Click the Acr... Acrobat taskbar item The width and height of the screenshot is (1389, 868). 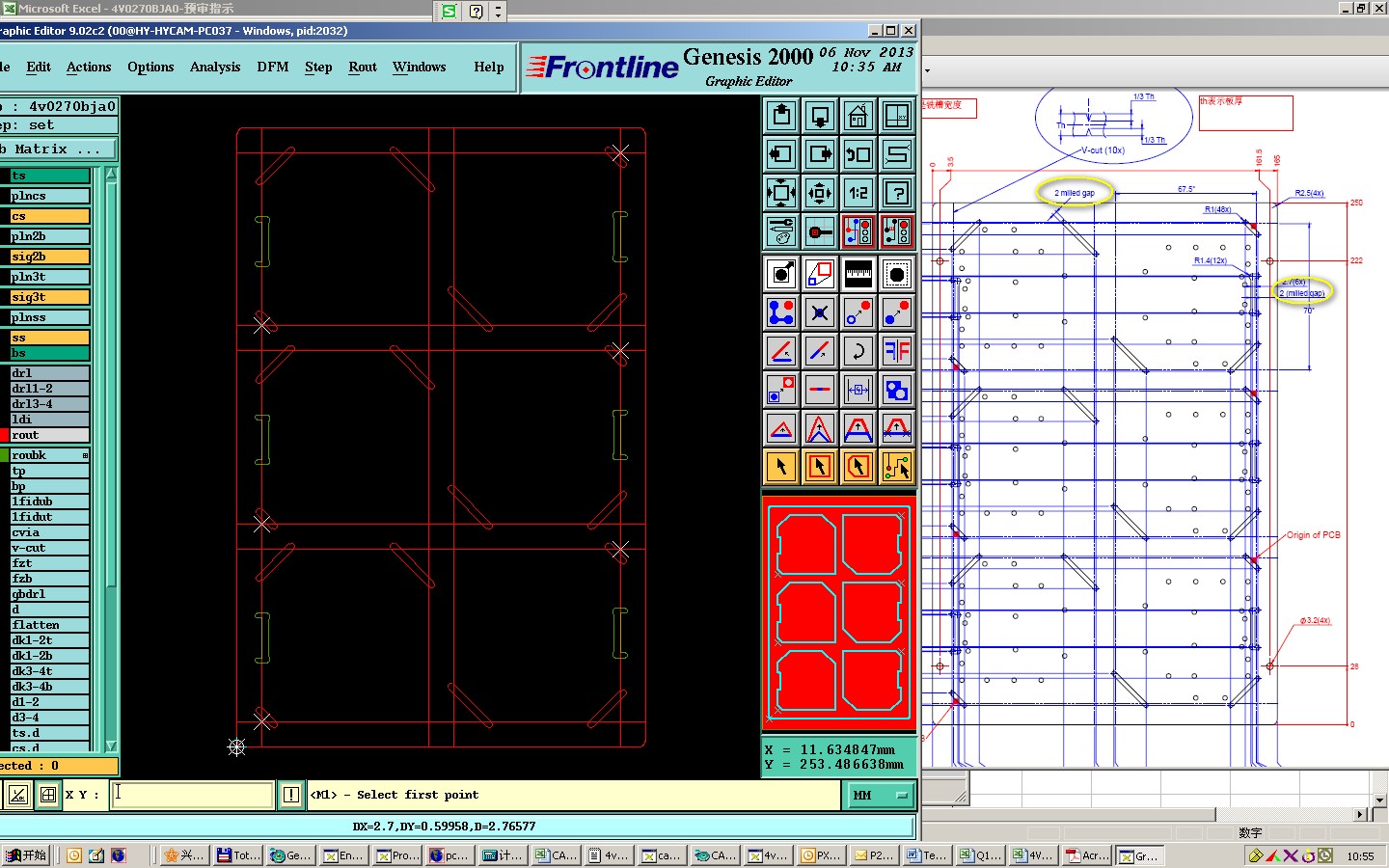pos(1087,855)
